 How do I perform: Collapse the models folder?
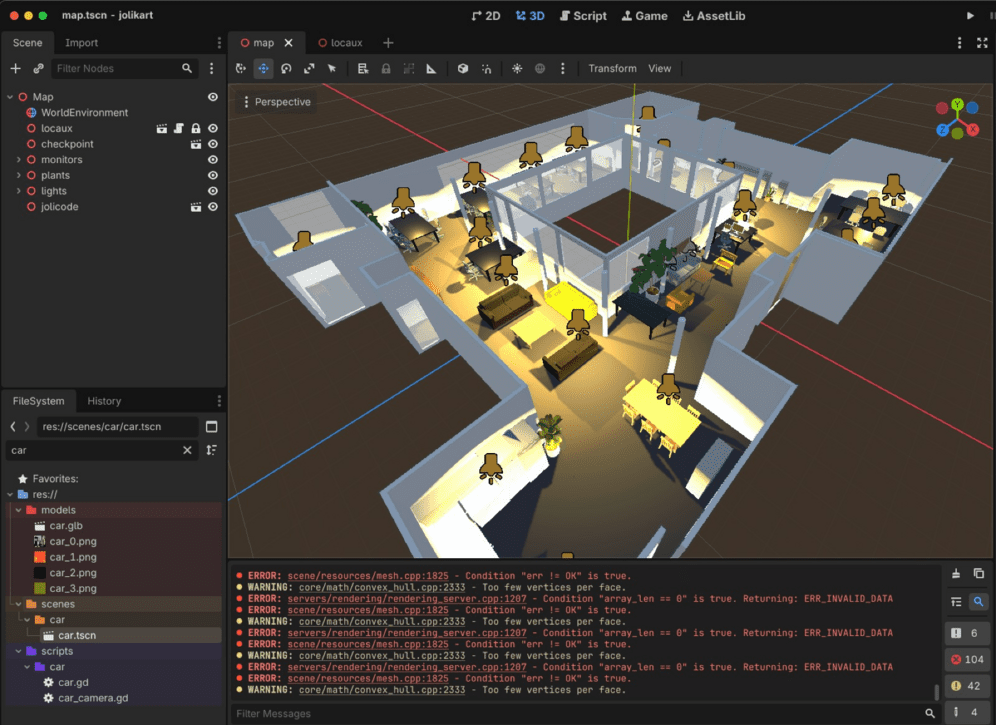point(18,510)
